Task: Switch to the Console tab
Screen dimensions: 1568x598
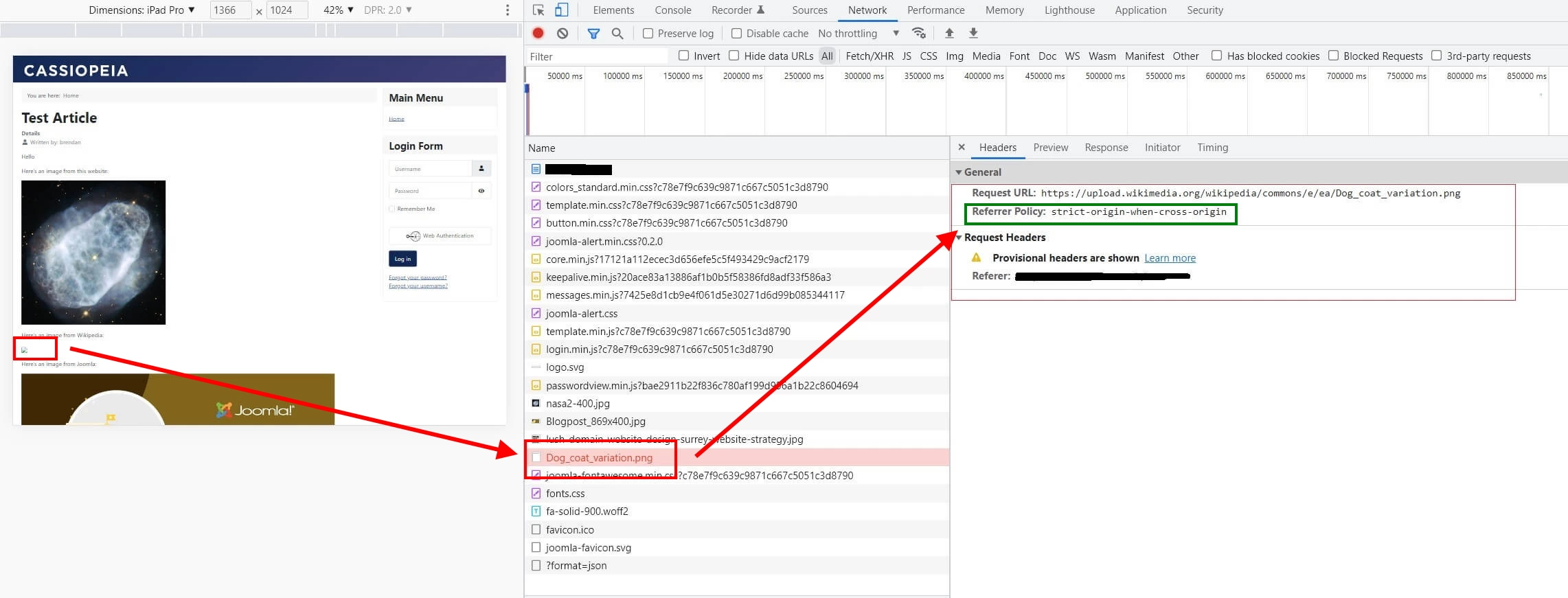Action: click(672, 10)
